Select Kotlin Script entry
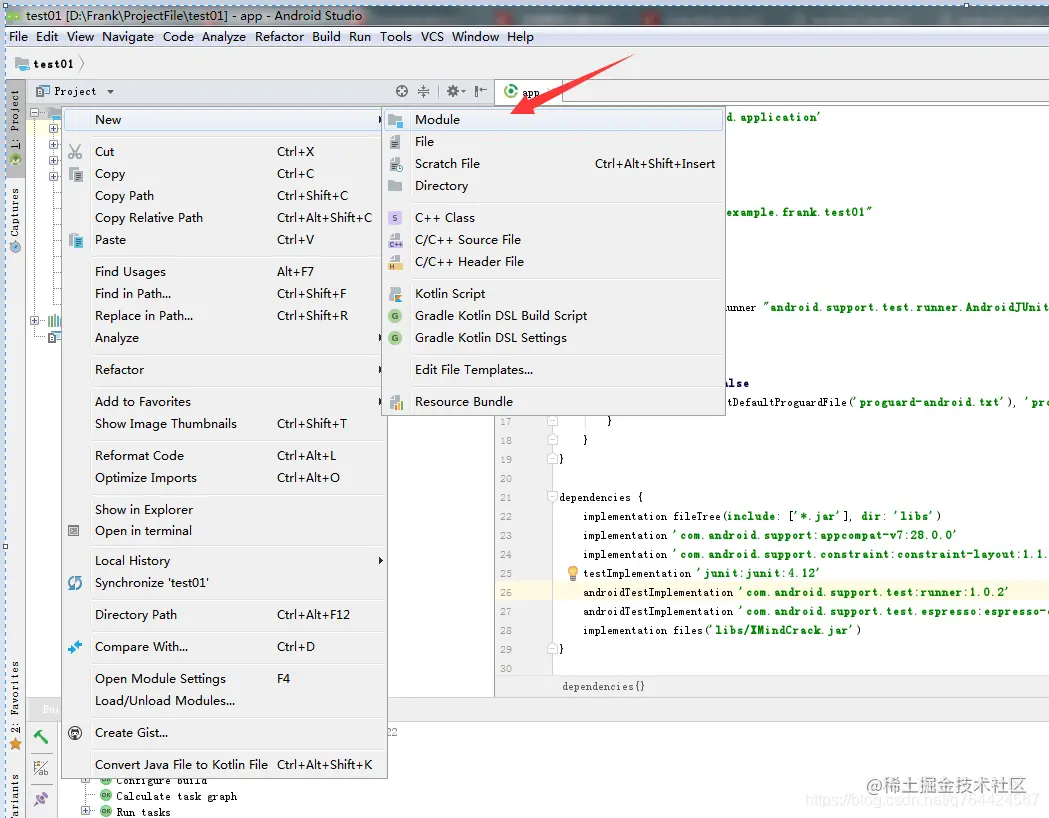The image size is (1049, 818). (553, 294)
